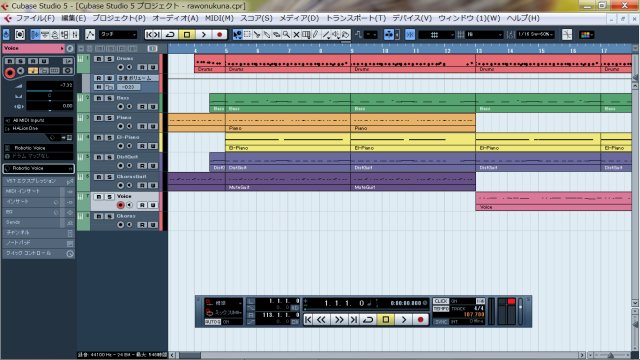Expand the Sends inspector section
The width and height of the screenshot is (640, 360).
pyautogui.click(x=38, y=222)
